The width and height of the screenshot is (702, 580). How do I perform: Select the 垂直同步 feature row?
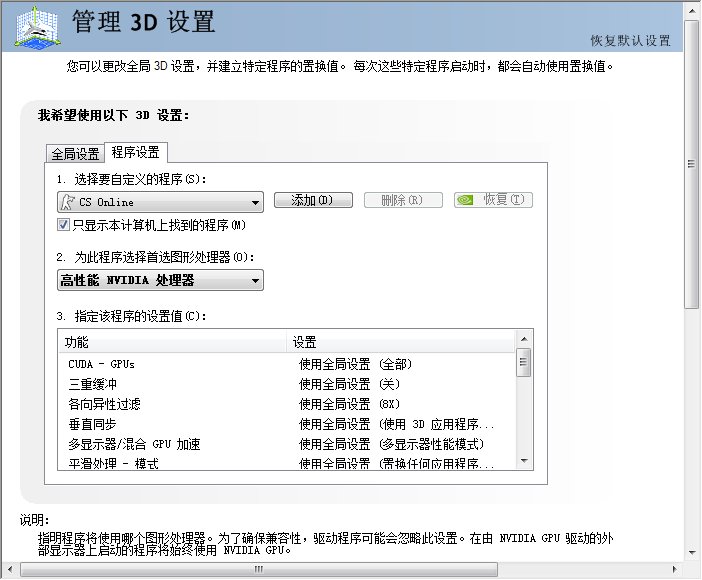[287, 424]
